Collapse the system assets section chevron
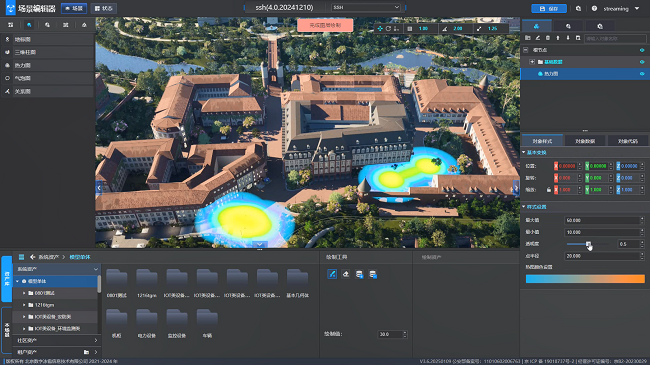 coord(96,269)
